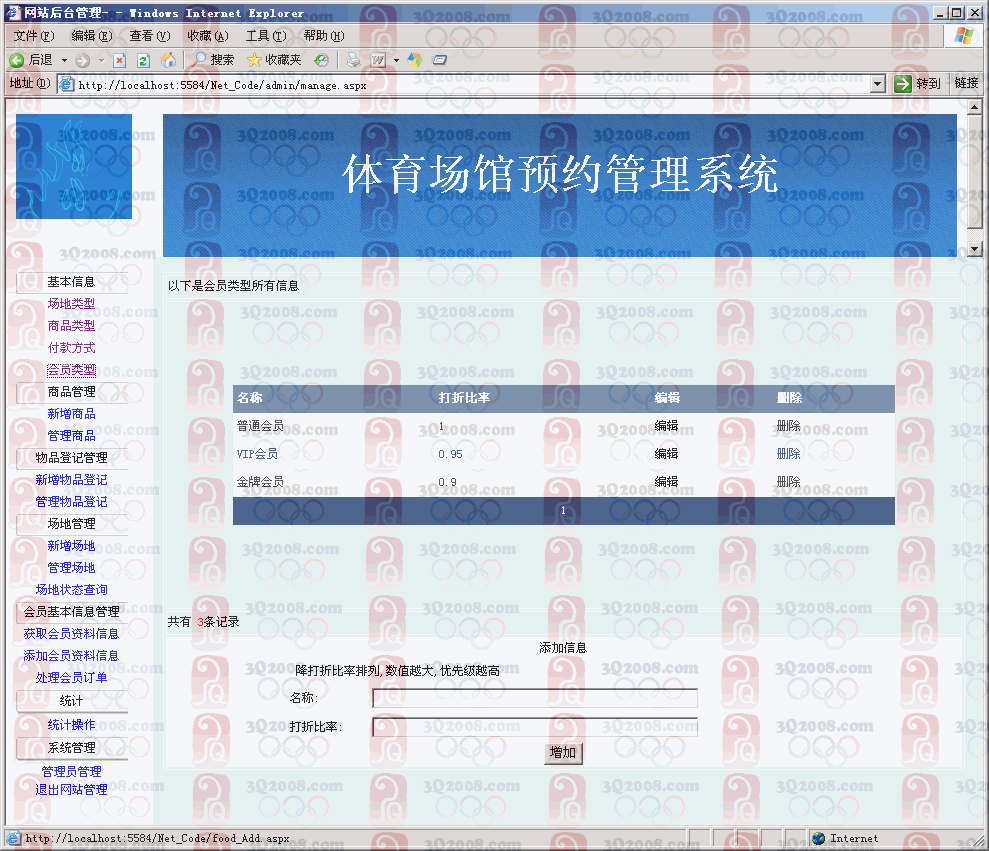989x851 pixels.
Task: Open the 统计操作 link
Action: (71, 725)
